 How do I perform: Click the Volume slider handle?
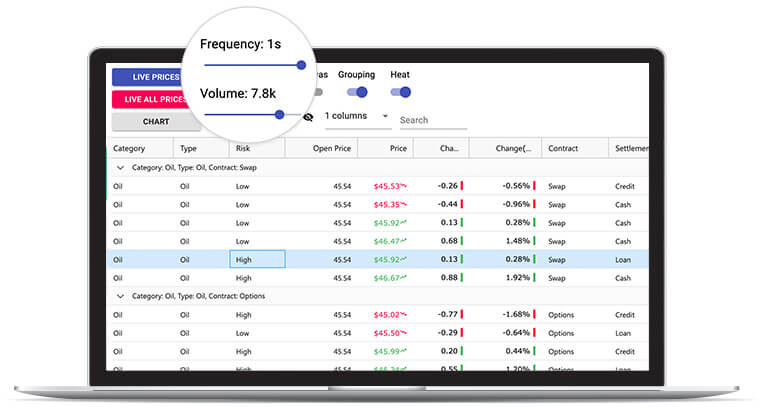[x=279, y=115]
